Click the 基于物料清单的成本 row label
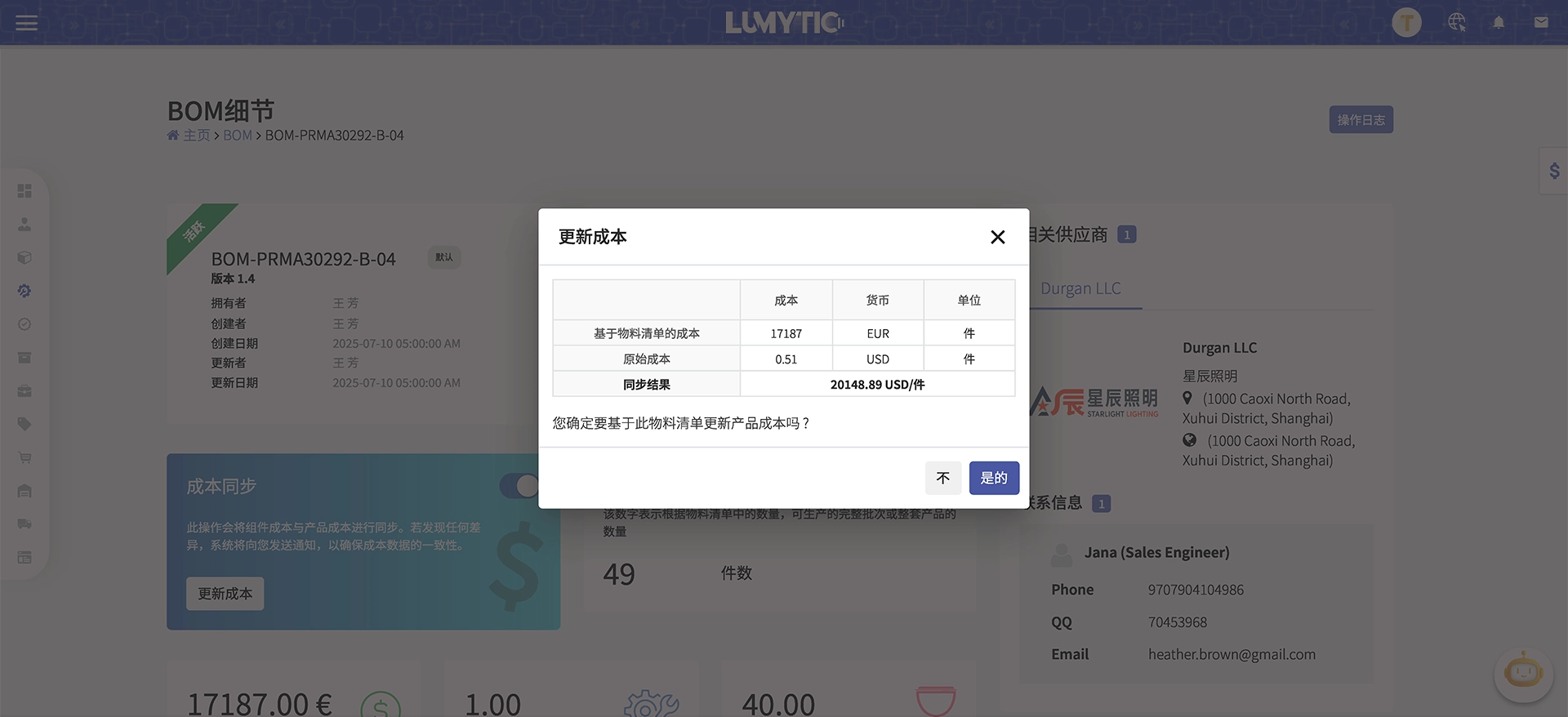Screen dimensions: 1568x717 pos(647,333)
